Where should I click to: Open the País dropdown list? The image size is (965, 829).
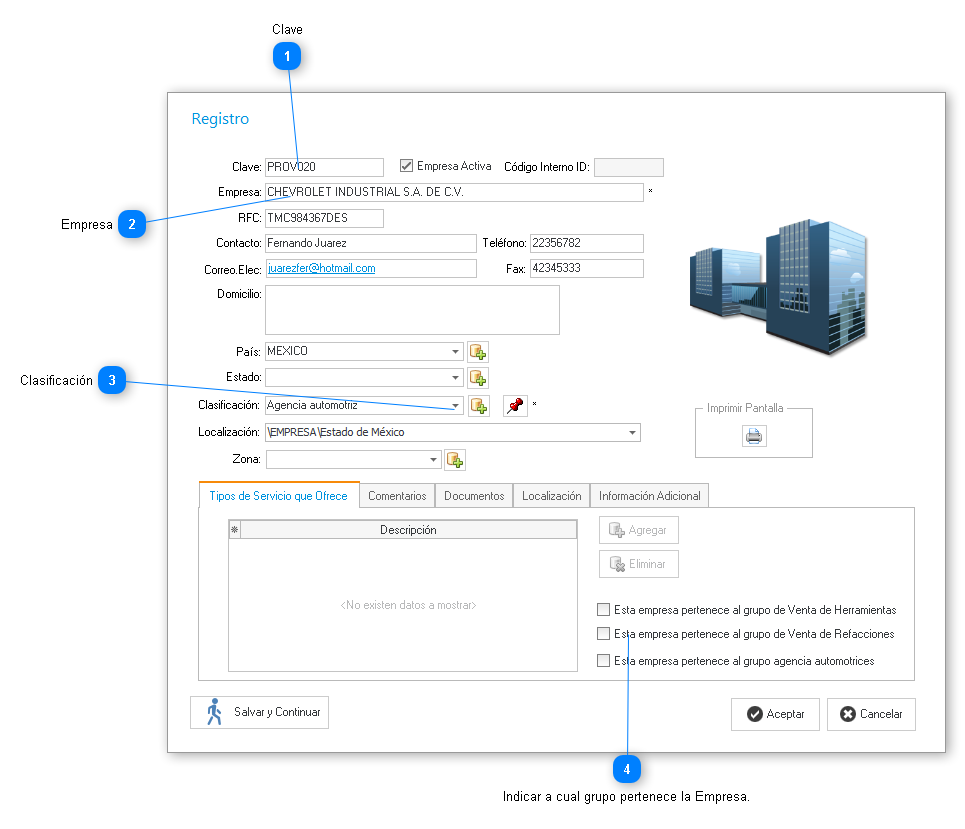click(455, 352)
